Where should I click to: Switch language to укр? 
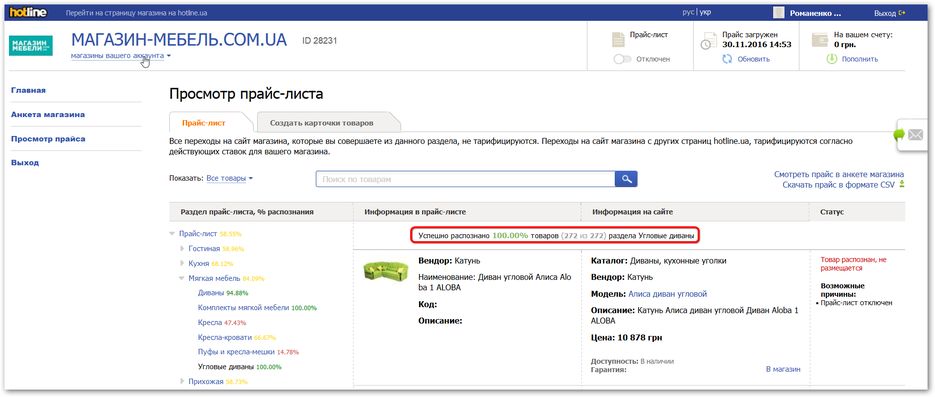(705, 13)
